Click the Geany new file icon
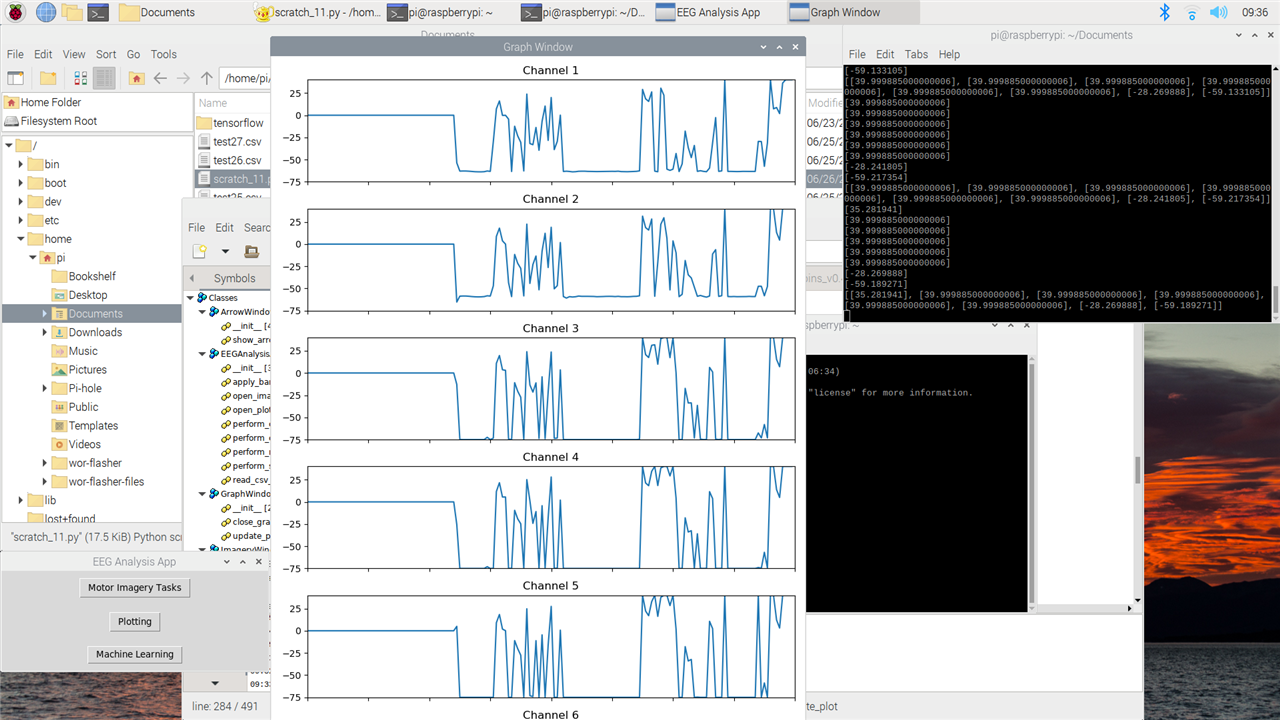 coord(200,251)
